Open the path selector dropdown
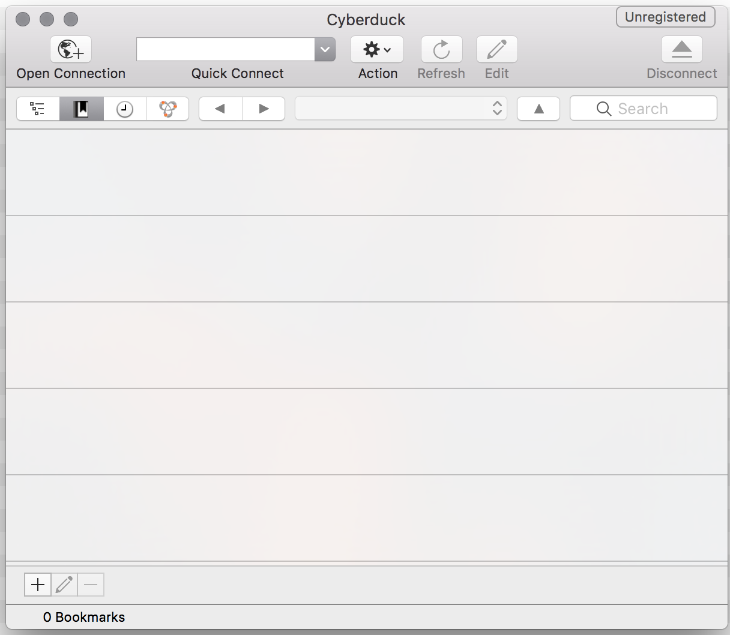This screenshot has width=730, height=635. pos(401,109)
